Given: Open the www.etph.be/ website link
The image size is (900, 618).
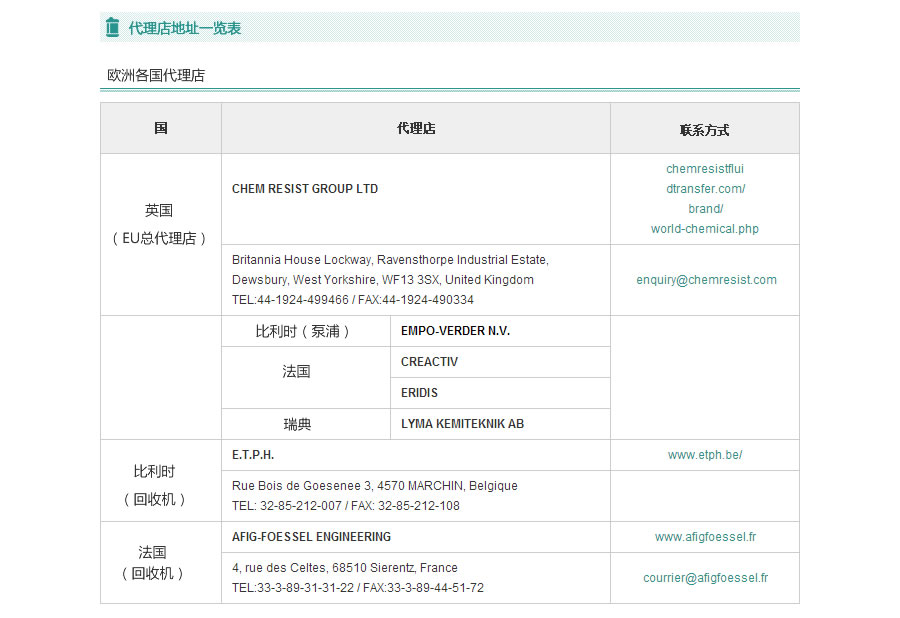Looking at the screenshot, I should (705, 454).
